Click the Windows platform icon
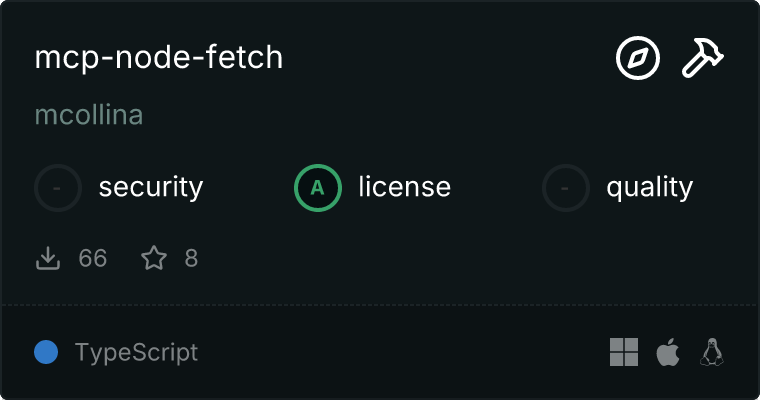 [624, 352]
